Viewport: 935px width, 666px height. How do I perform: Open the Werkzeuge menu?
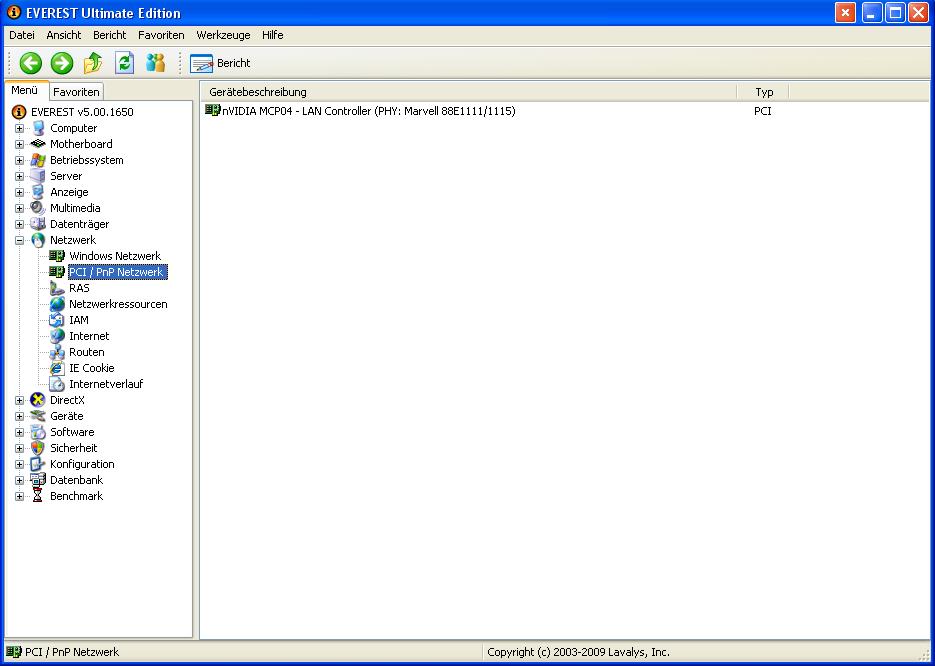[224, 35]
